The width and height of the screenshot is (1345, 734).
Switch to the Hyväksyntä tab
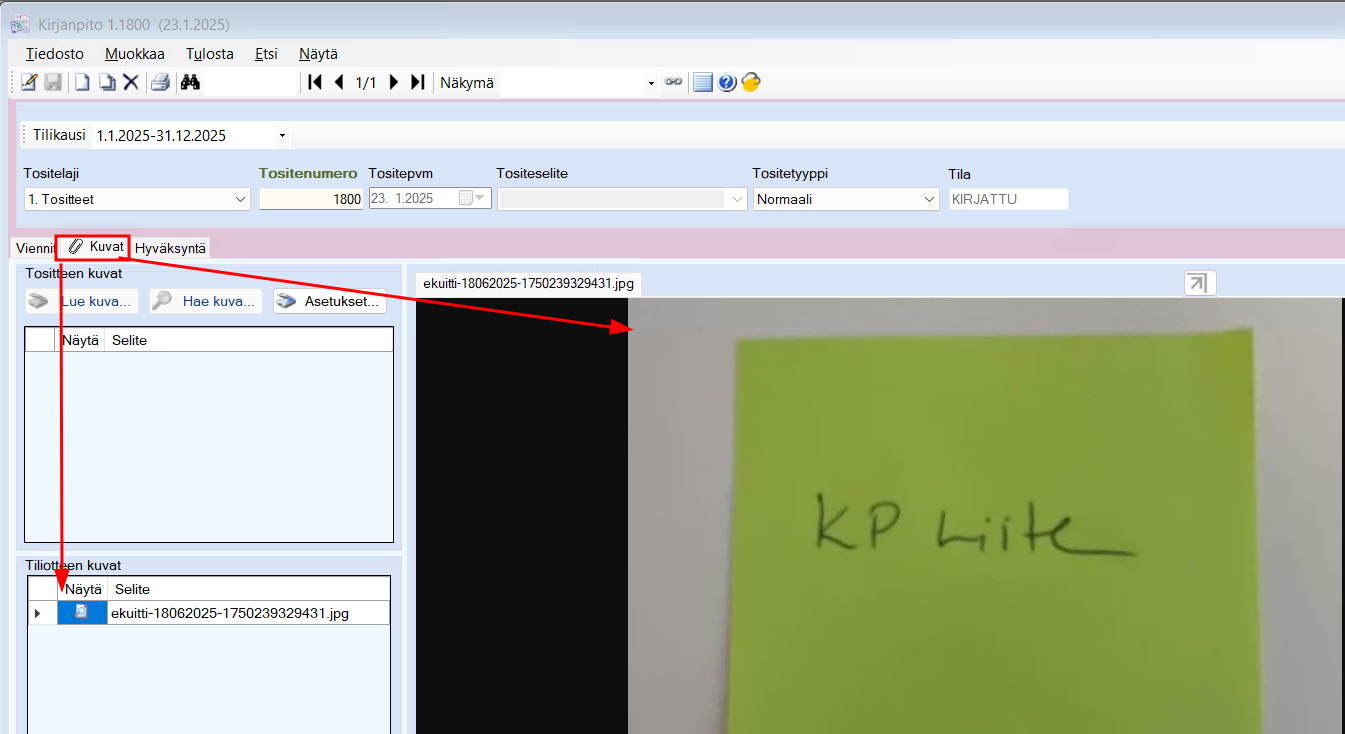[x=170, y=248]
